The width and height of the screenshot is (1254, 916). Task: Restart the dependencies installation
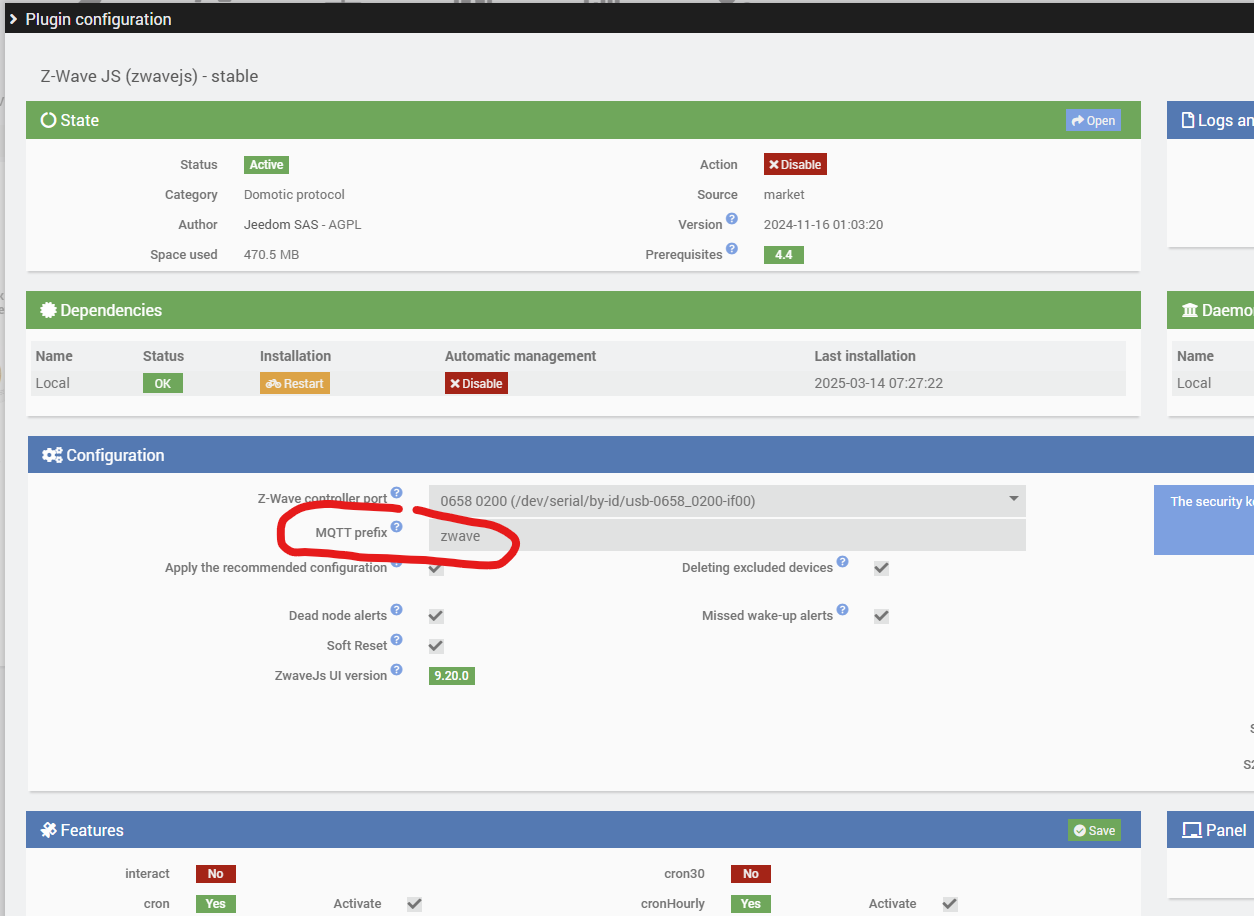(x=295, y=384)
